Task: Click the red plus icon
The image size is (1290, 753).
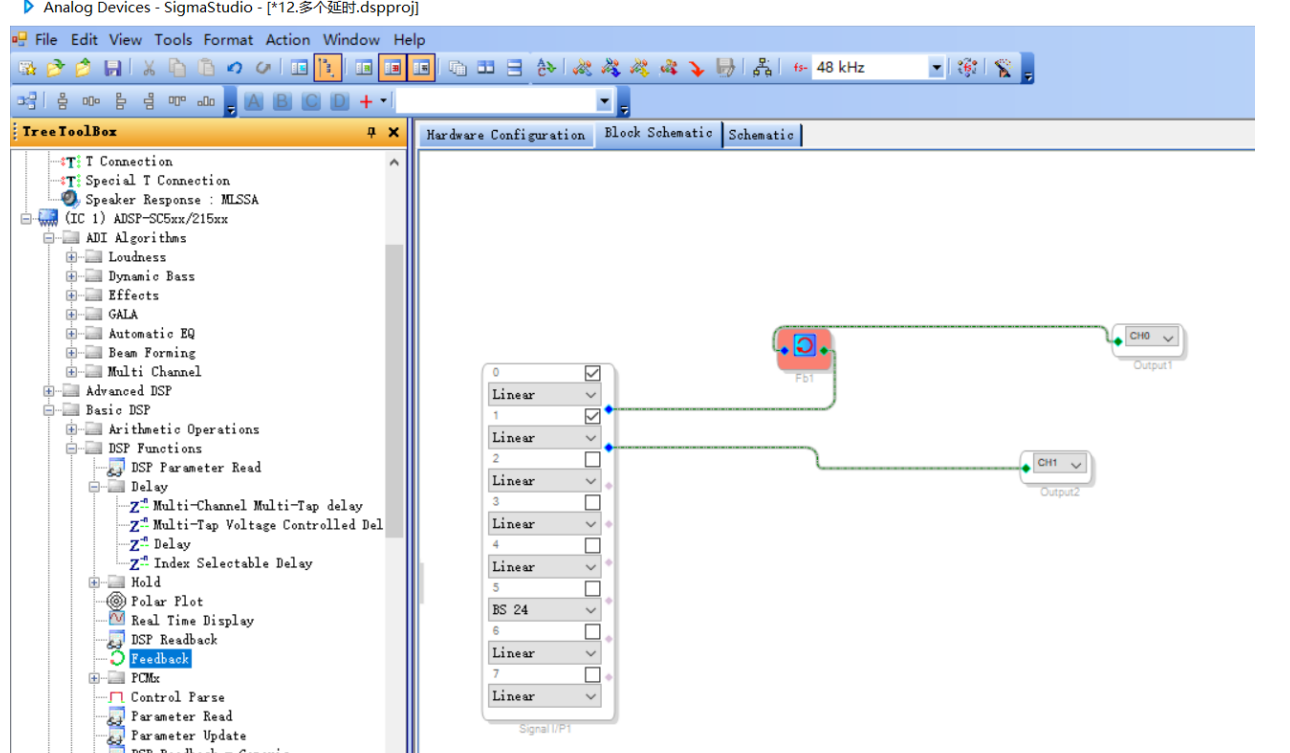Action: [x=366, y=101]
